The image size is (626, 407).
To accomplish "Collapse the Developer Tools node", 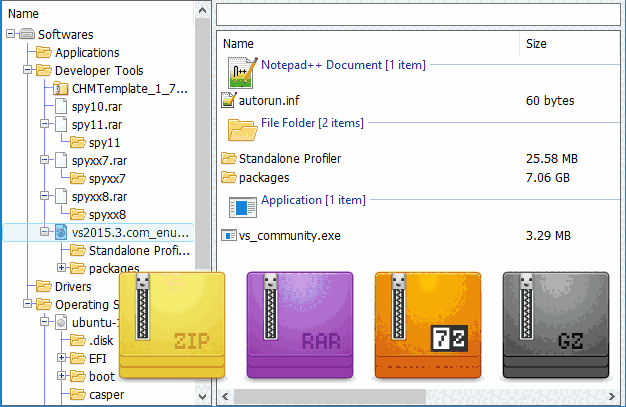I will (x=28, y=70).
